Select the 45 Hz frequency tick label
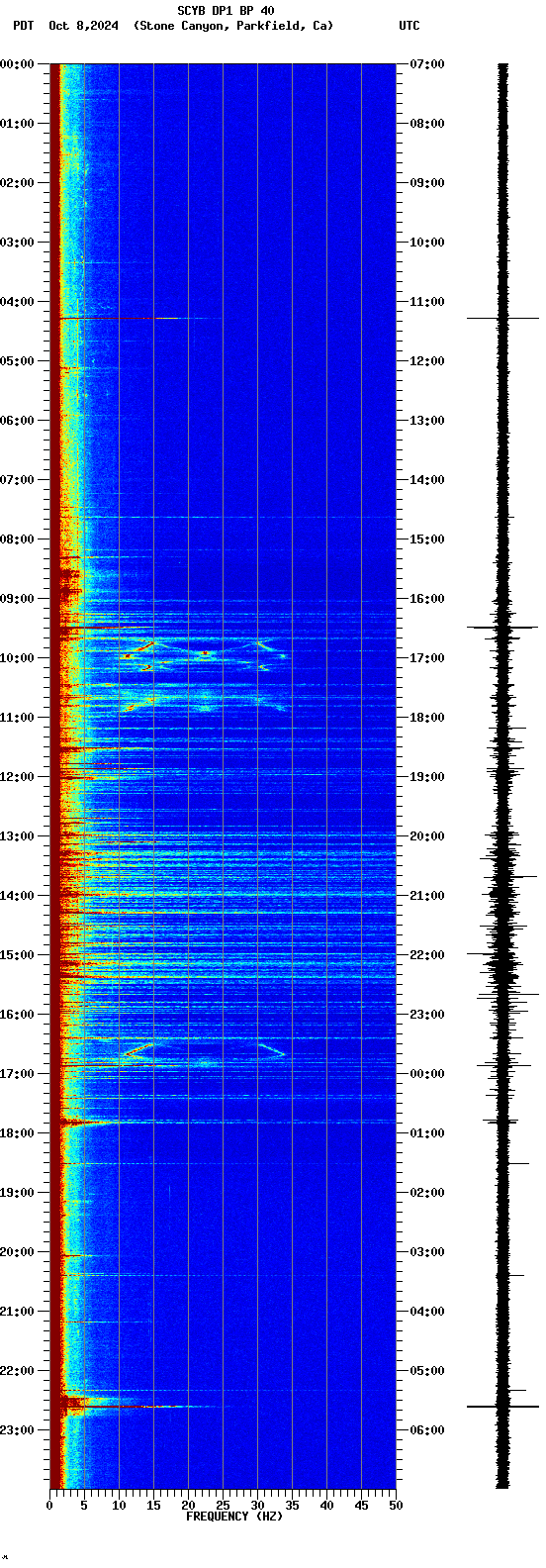The image size is (546, 1568). [x=361, y=1506]
